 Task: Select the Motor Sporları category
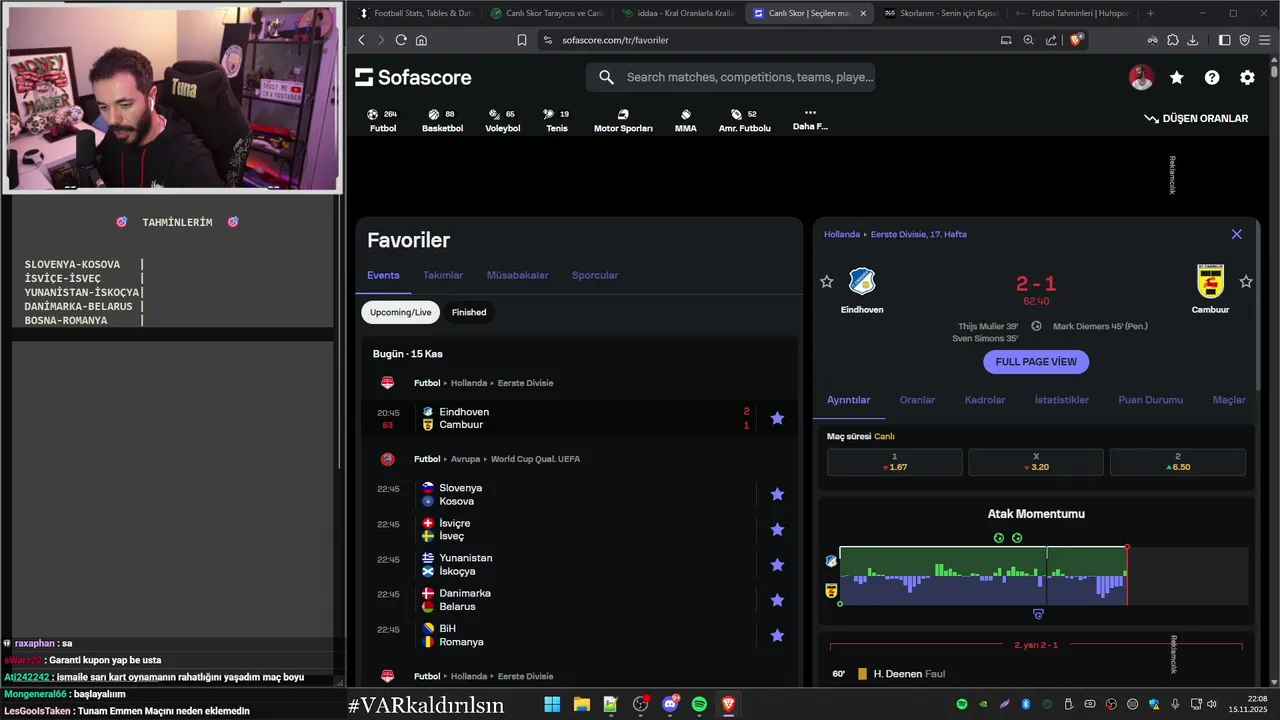point(623,121)
